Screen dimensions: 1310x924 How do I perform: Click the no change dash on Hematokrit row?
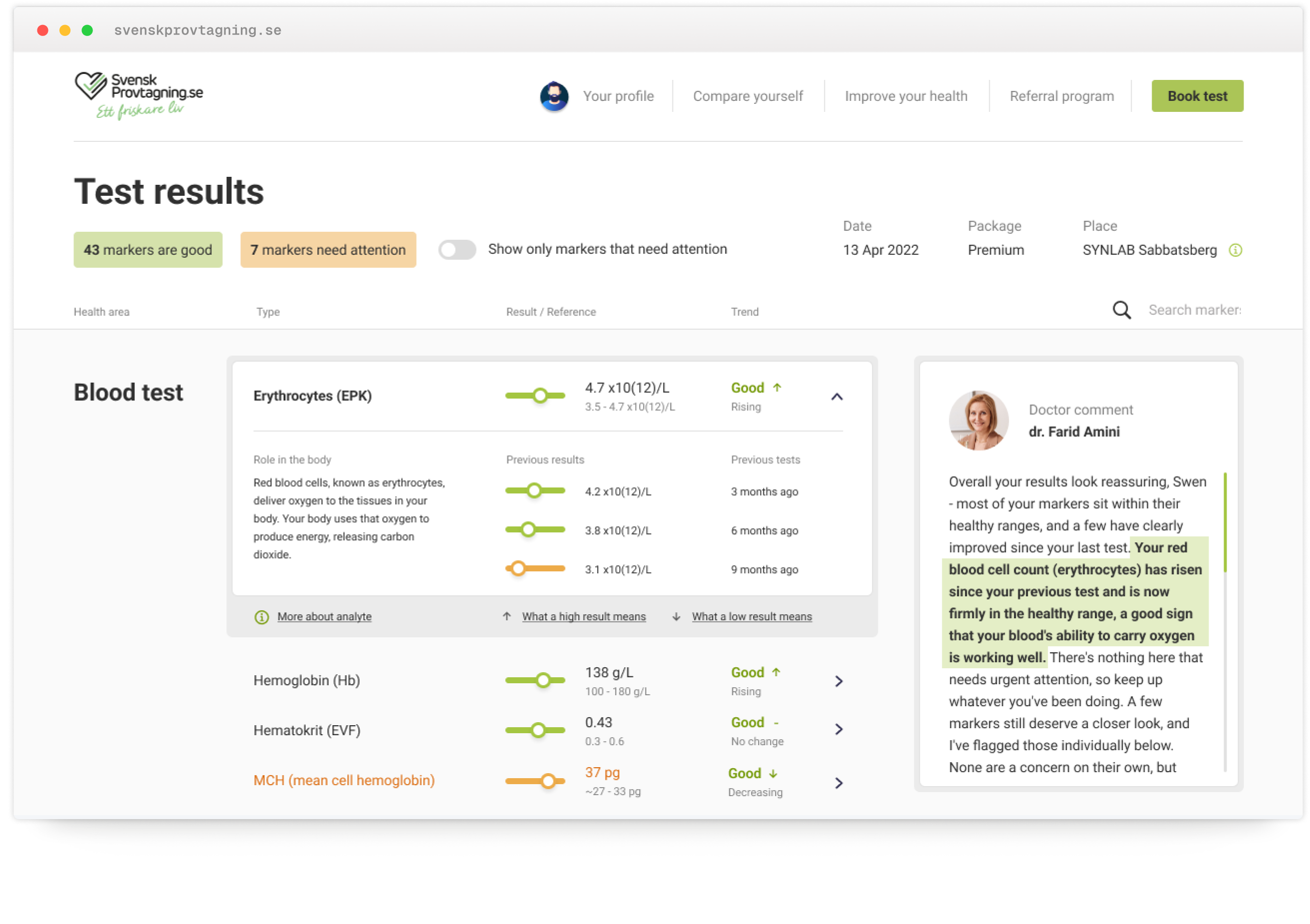tap(776, 723)
